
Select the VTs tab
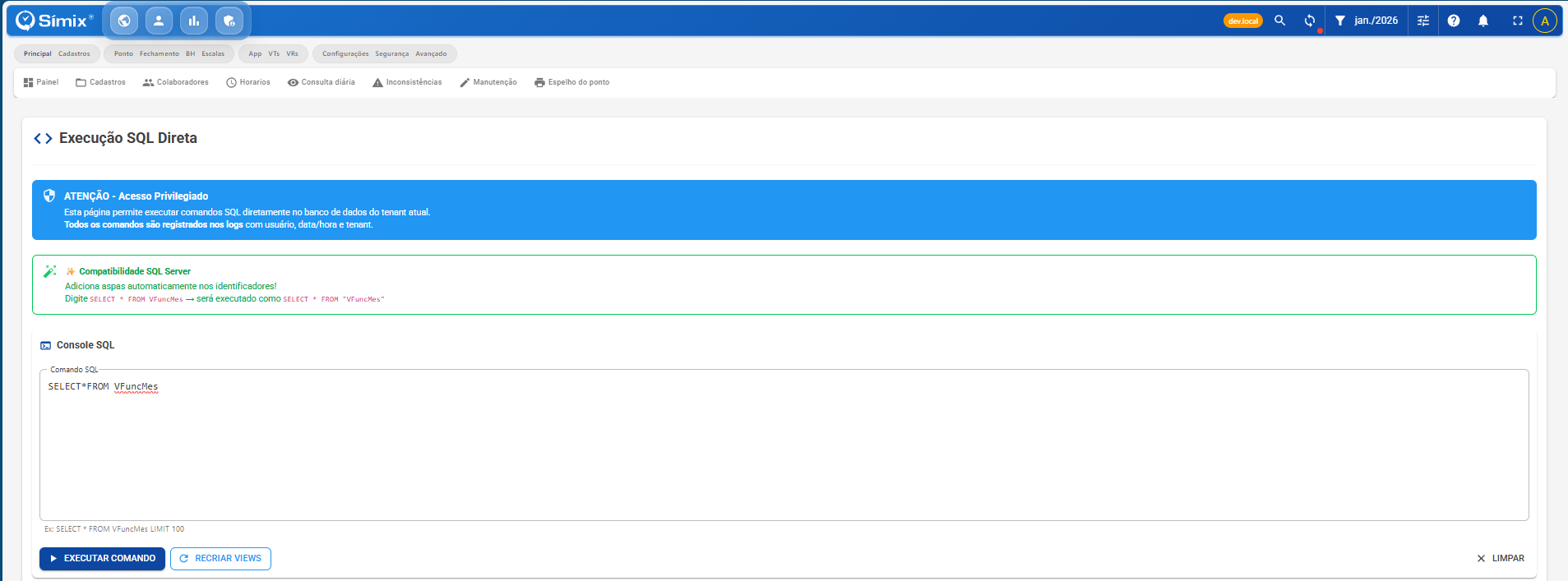click(274, 53)
